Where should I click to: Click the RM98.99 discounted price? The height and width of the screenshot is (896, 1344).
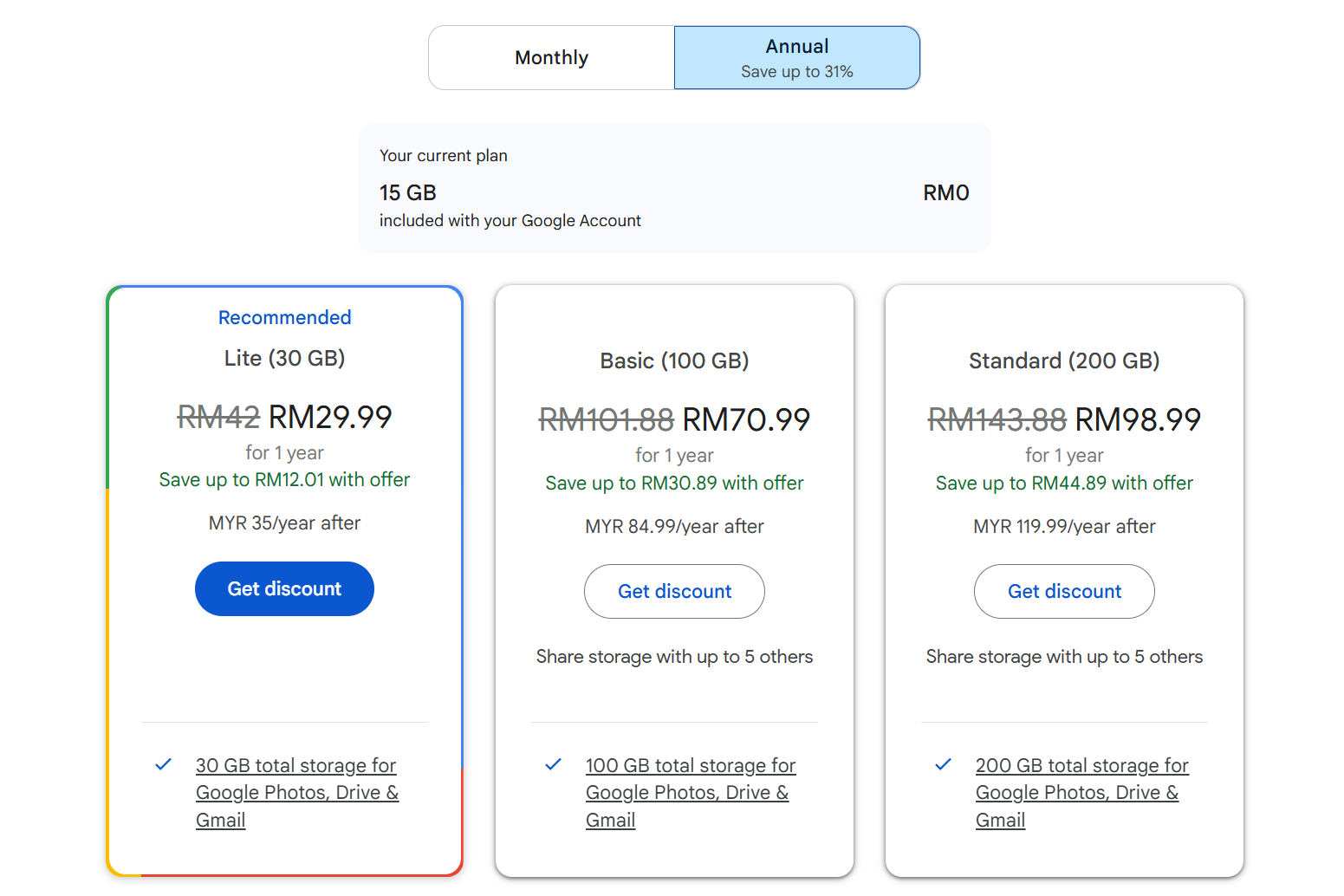click(x=1138, y=420)
